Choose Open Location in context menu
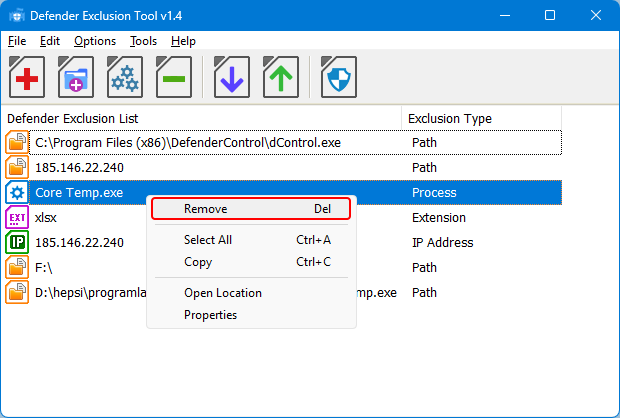The image size is (620, 418). click(222, 293)
